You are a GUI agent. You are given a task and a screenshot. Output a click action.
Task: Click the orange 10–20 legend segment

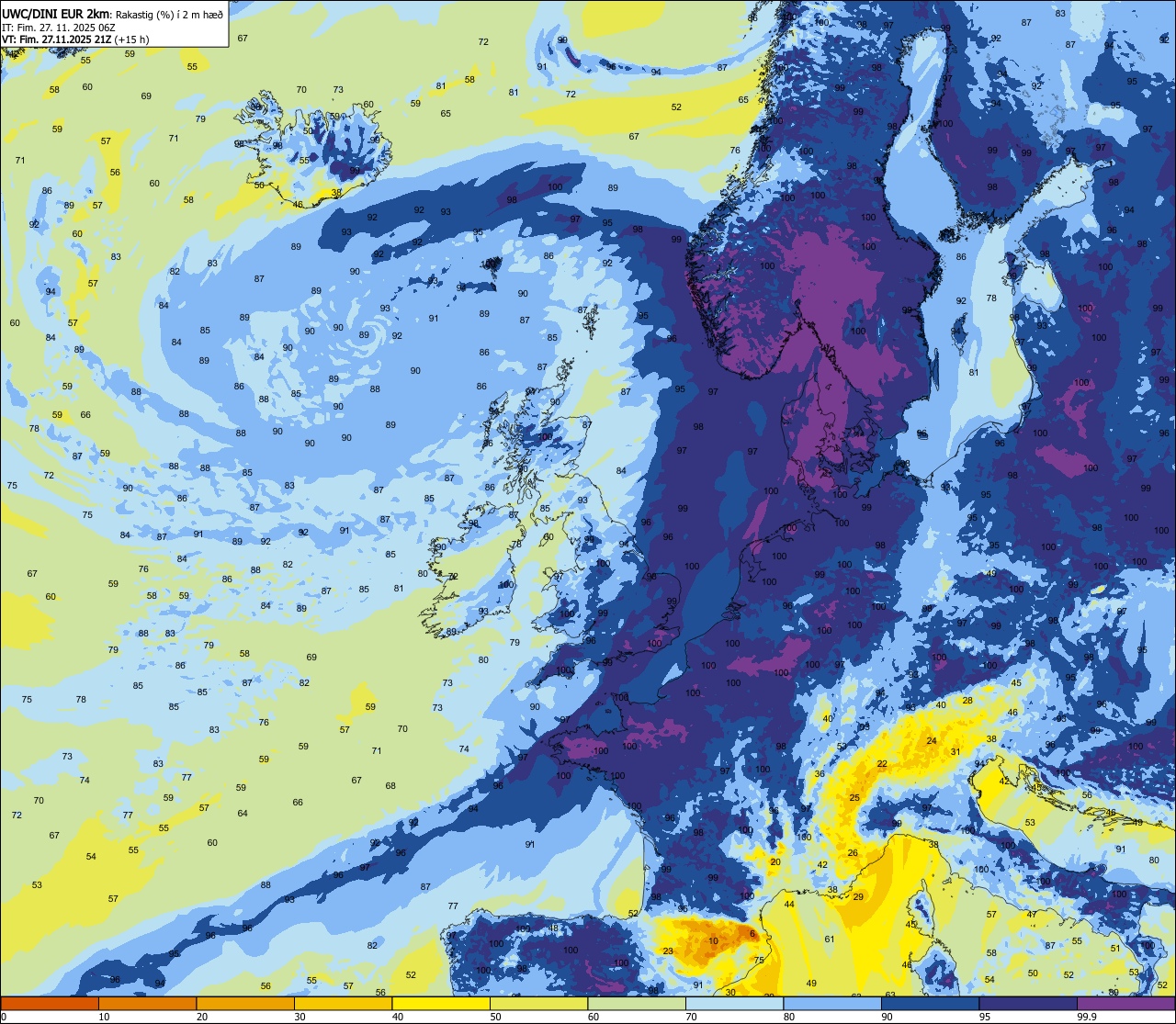point(148,1003)
